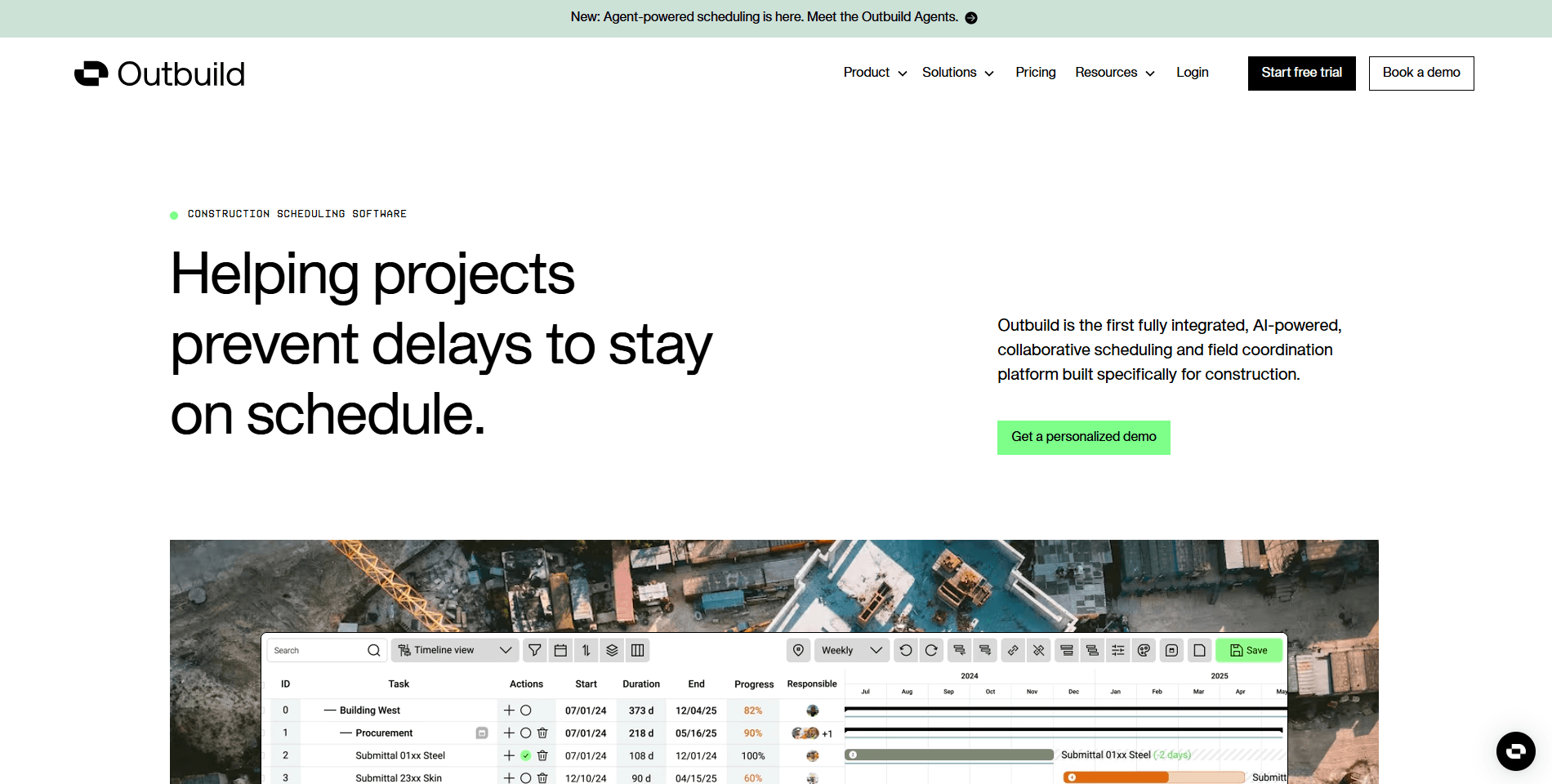Collapse the Procurement group box icon

482,733
